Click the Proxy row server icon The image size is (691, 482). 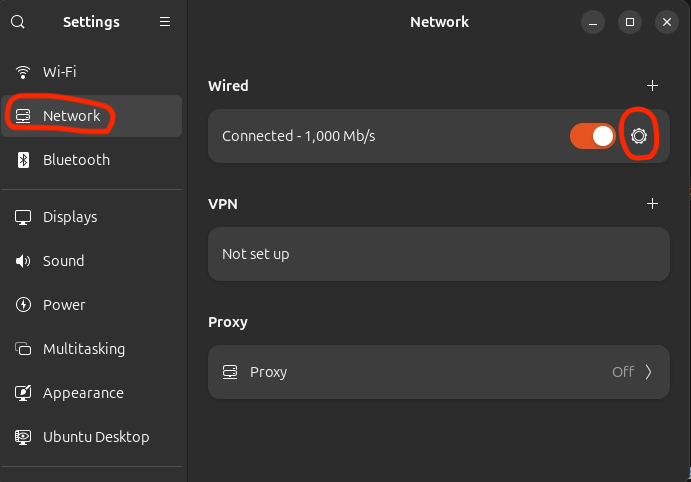click(x=230, y=372)
